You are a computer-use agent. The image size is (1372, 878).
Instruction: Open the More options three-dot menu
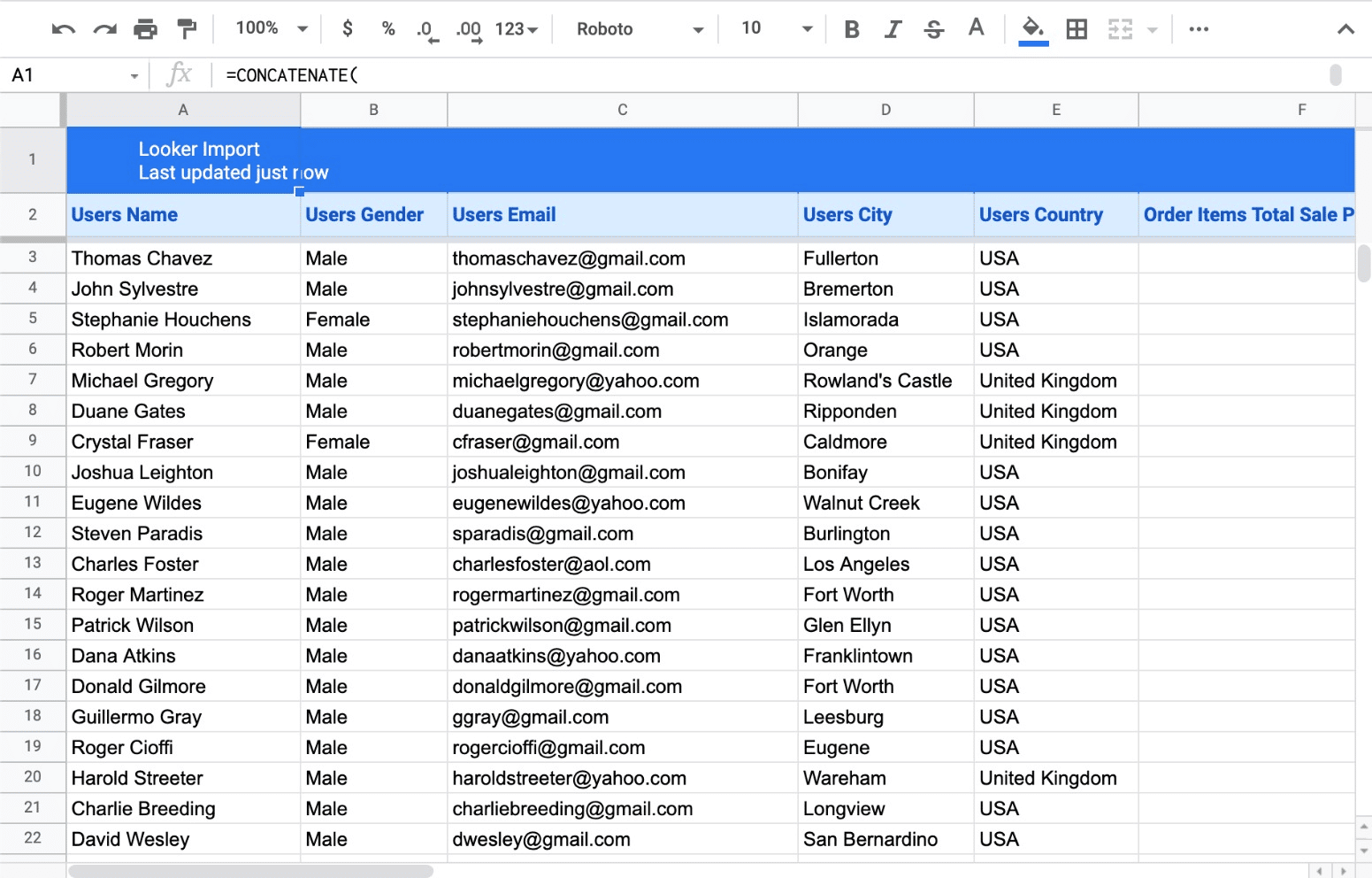pyautogui.click(x=1199, y=29)
